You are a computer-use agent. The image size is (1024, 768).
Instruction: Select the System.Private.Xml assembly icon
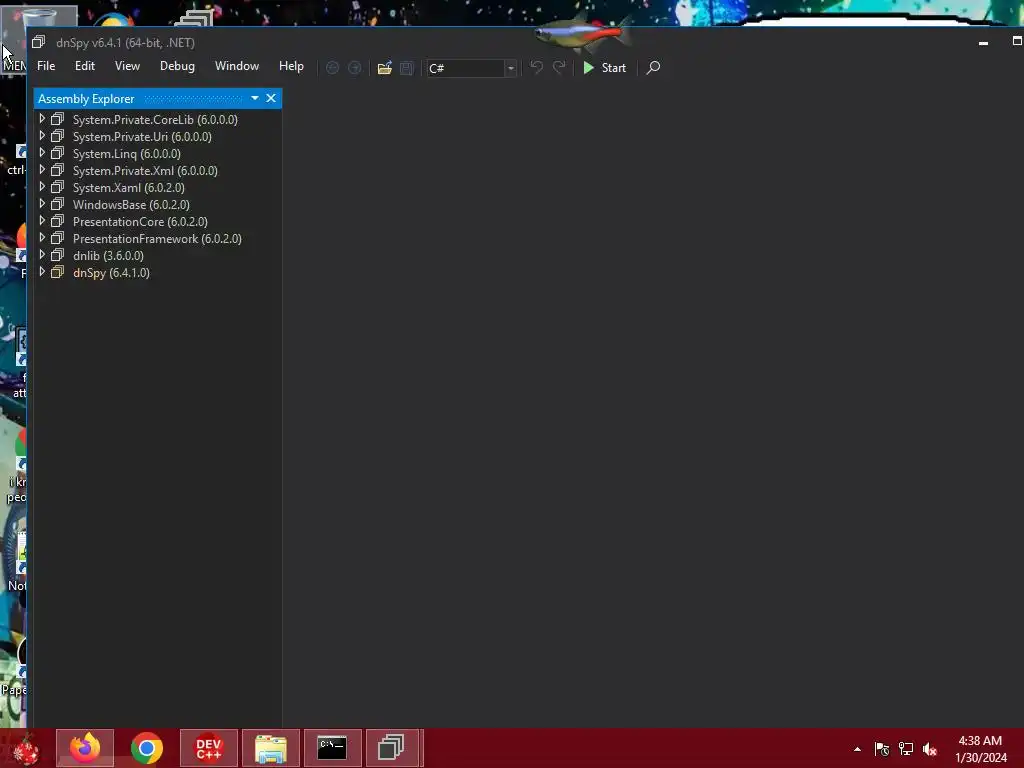click(x=57, y=170)
